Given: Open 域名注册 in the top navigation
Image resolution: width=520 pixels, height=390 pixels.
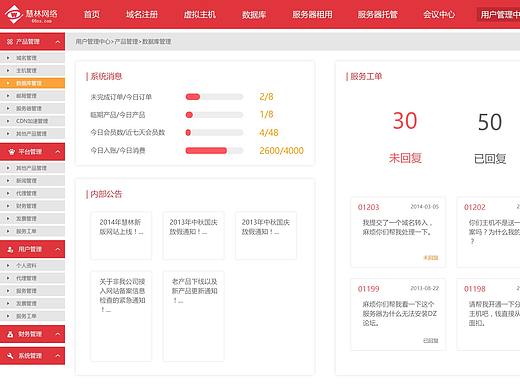Looking at the screenshot, I should point(142,14).
